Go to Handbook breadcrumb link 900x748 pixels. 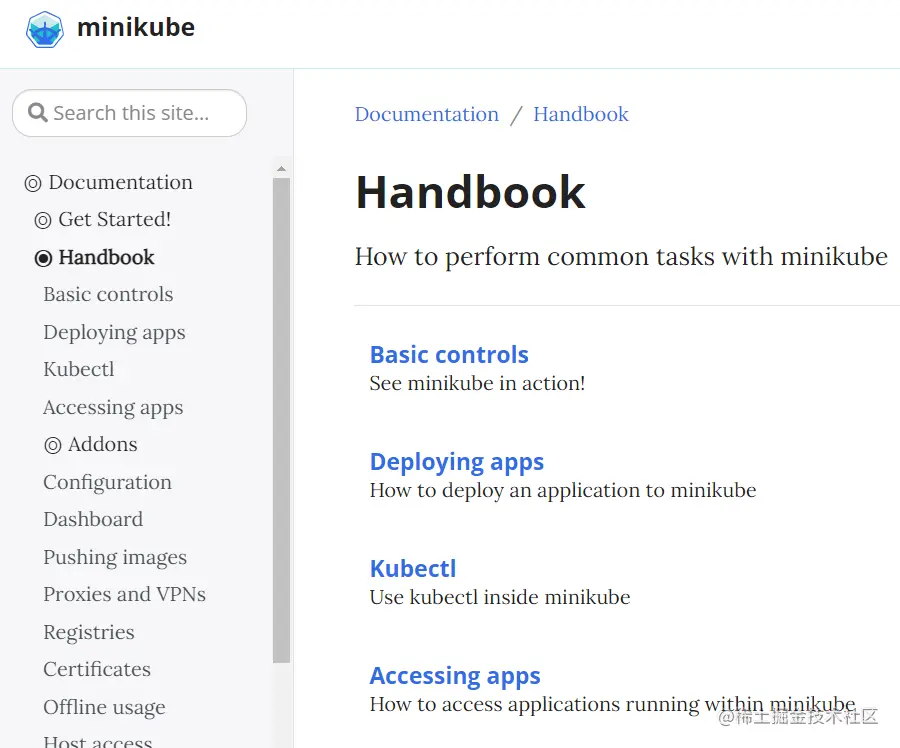click(581, 114)
